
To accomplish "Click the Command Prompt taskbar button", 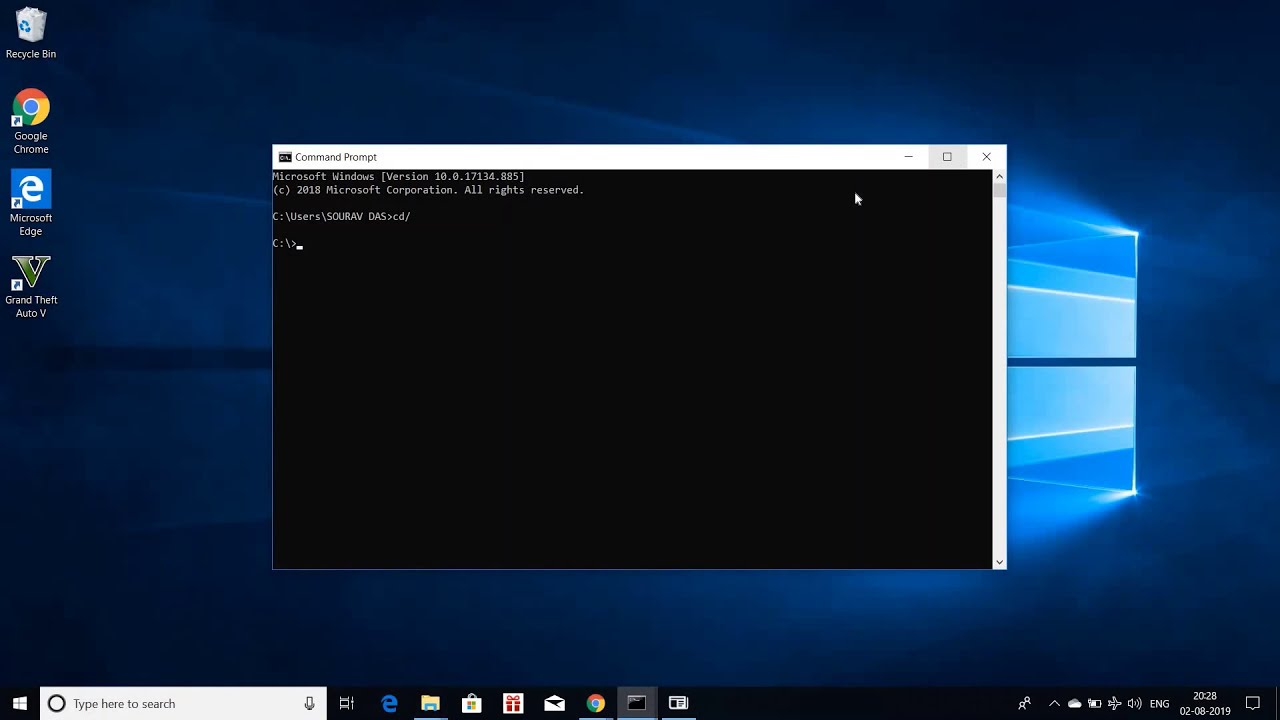I will [x=637, y=703].
